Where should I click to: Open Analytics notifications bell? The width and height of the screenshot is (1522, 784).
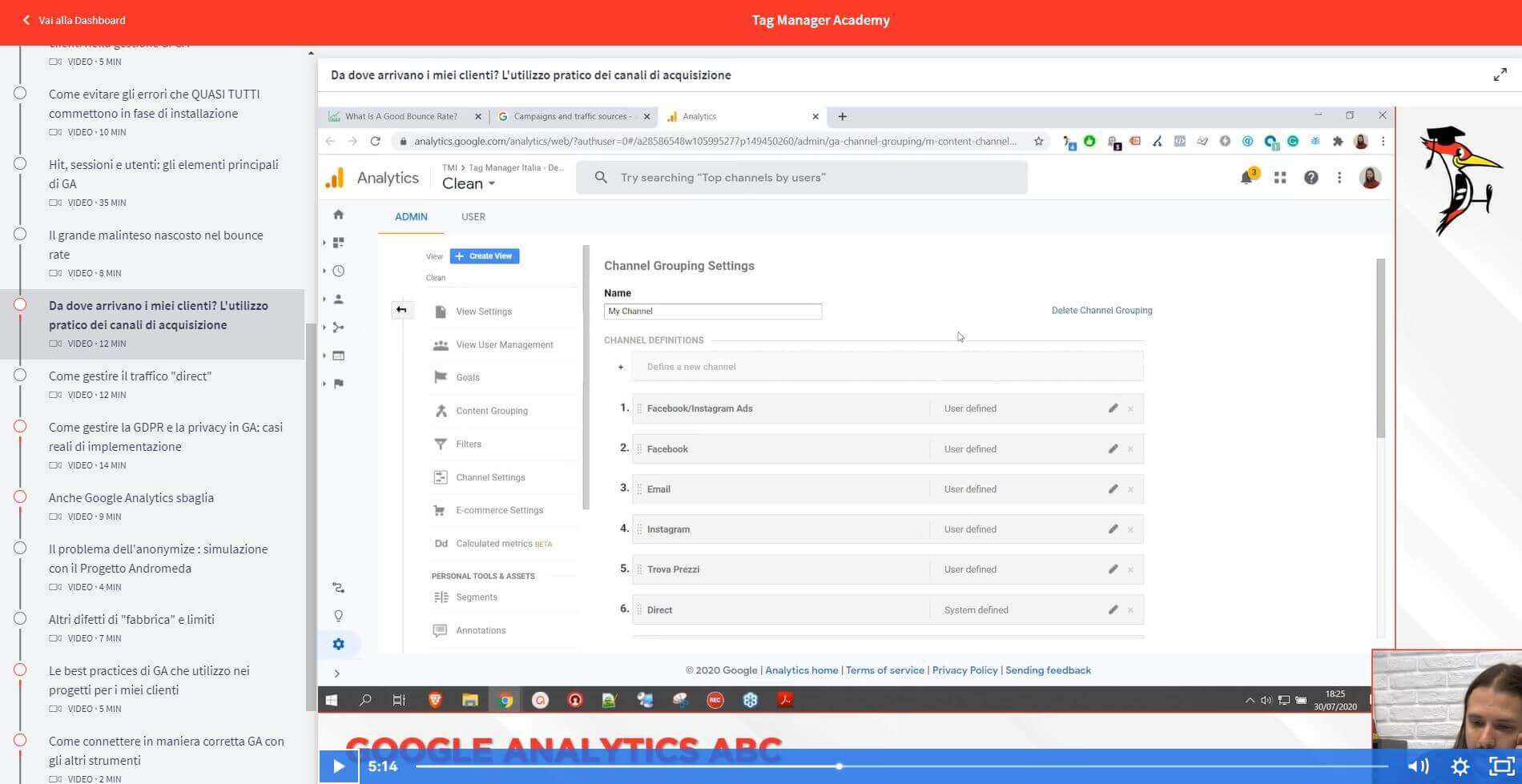pyautogui.click(x=1246, y=177)
